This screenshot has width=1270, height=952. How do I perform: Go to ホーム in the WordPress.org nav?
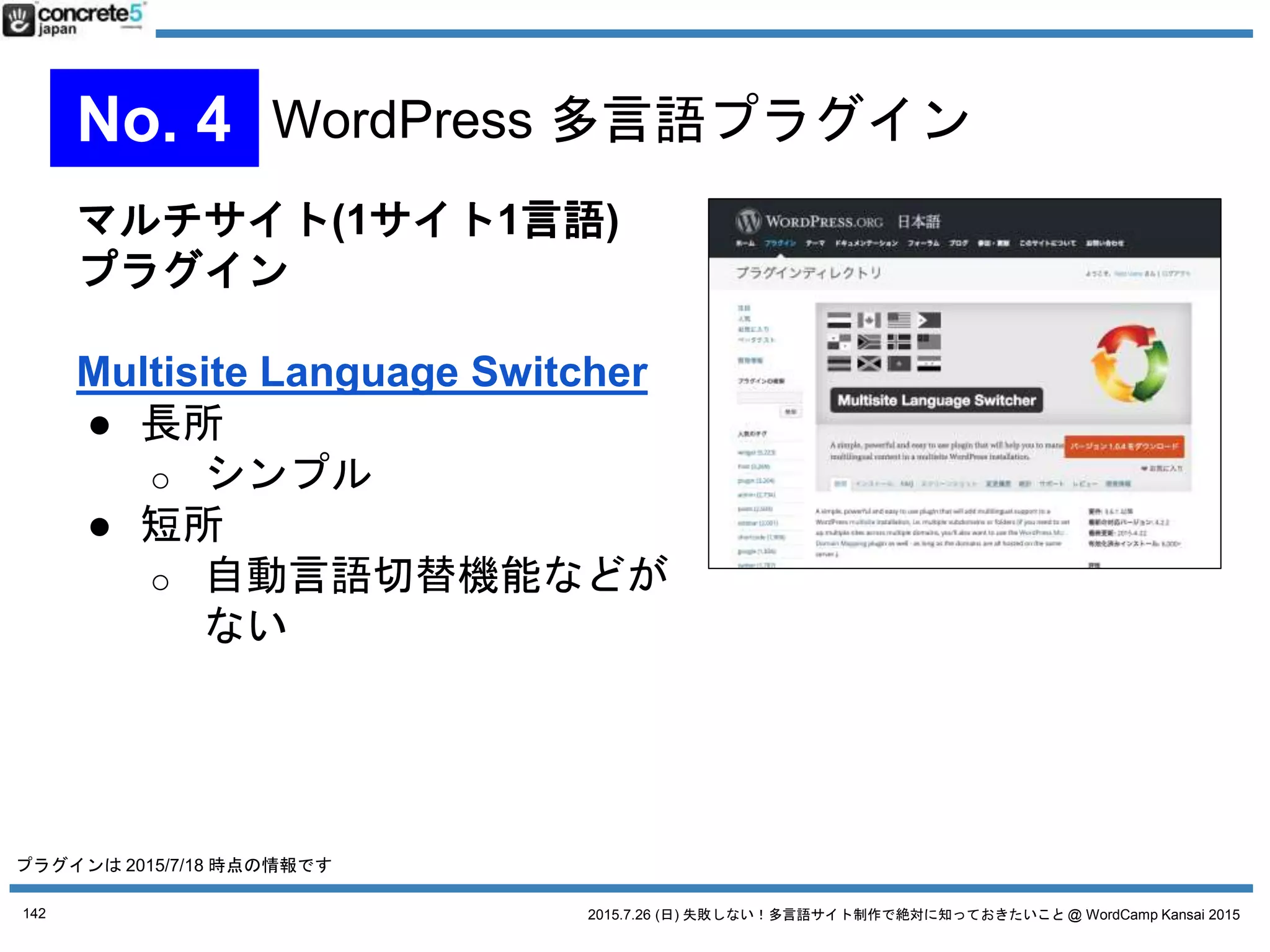click(x=745, y=243)
